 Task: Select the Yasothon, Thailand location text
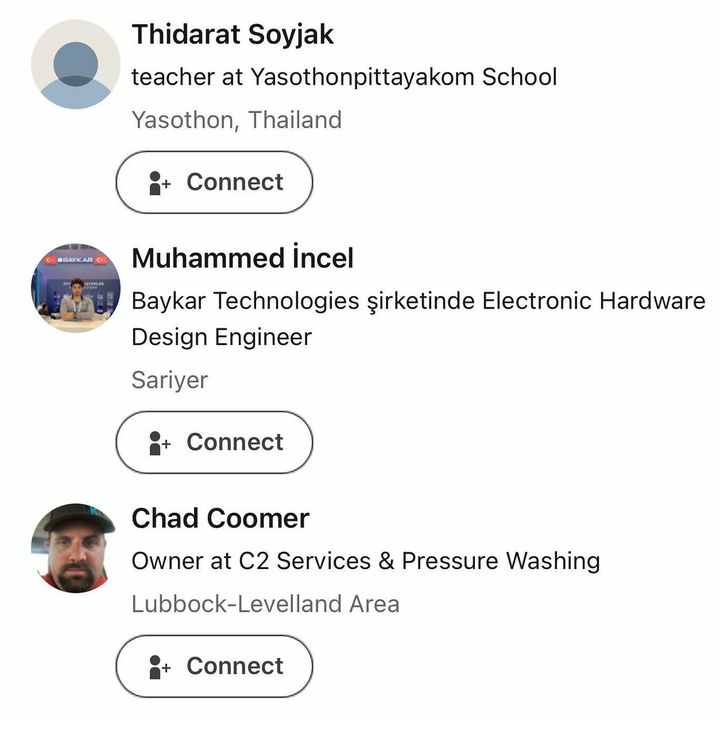237,120
